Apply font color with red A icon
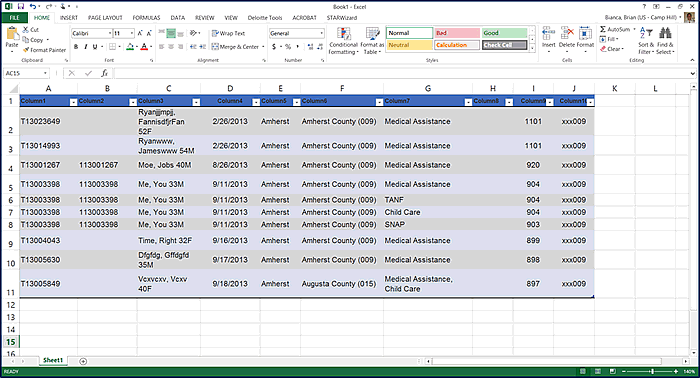 coord(144,46)
